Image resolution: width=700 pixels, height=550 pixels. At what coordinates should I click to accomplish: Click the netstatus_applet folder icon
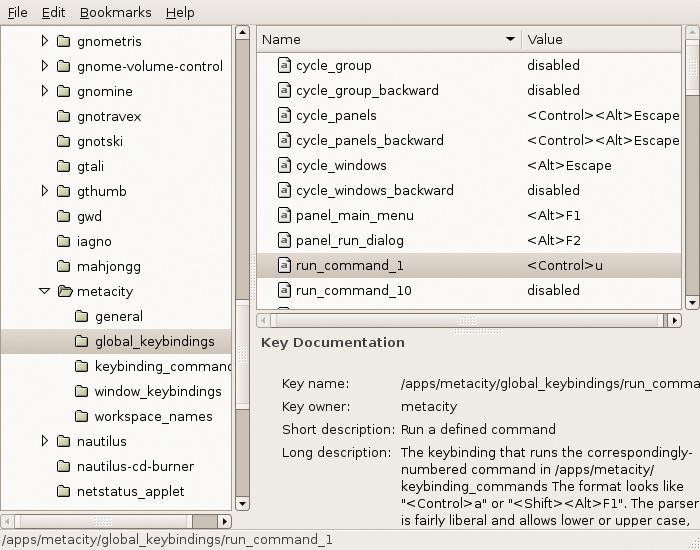pyautogui.click(x=64, y=491)
